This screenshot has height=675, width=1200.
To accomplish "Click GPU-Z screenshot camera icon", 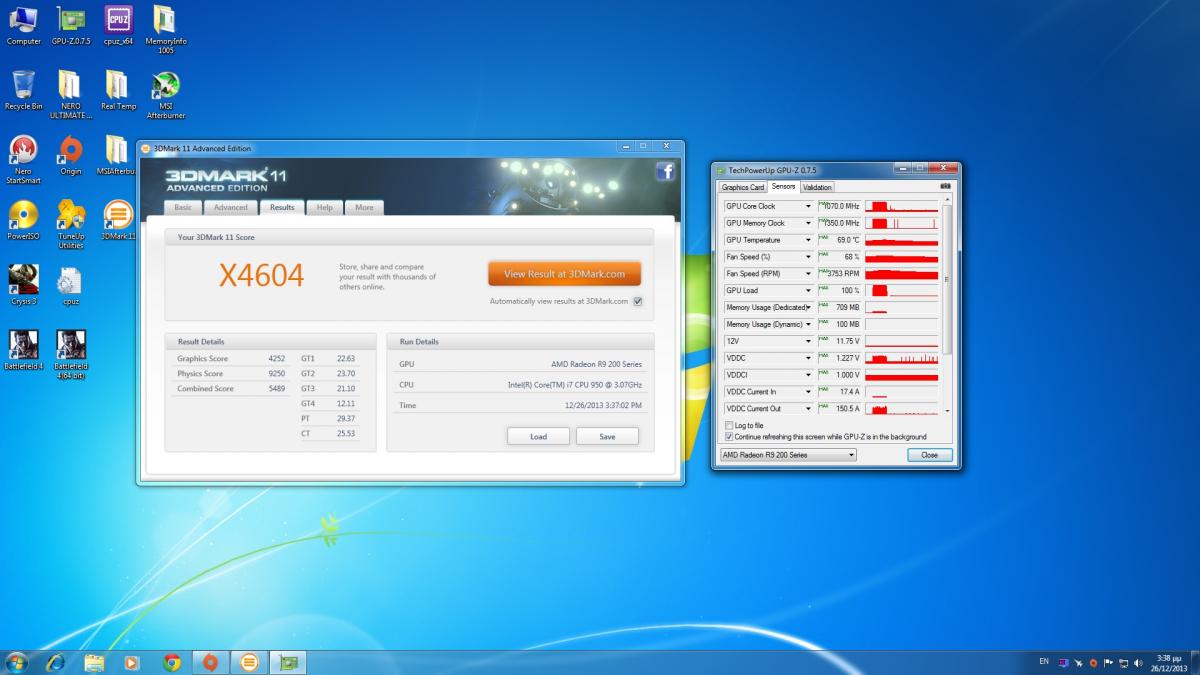I will click(x=945, y=186).
